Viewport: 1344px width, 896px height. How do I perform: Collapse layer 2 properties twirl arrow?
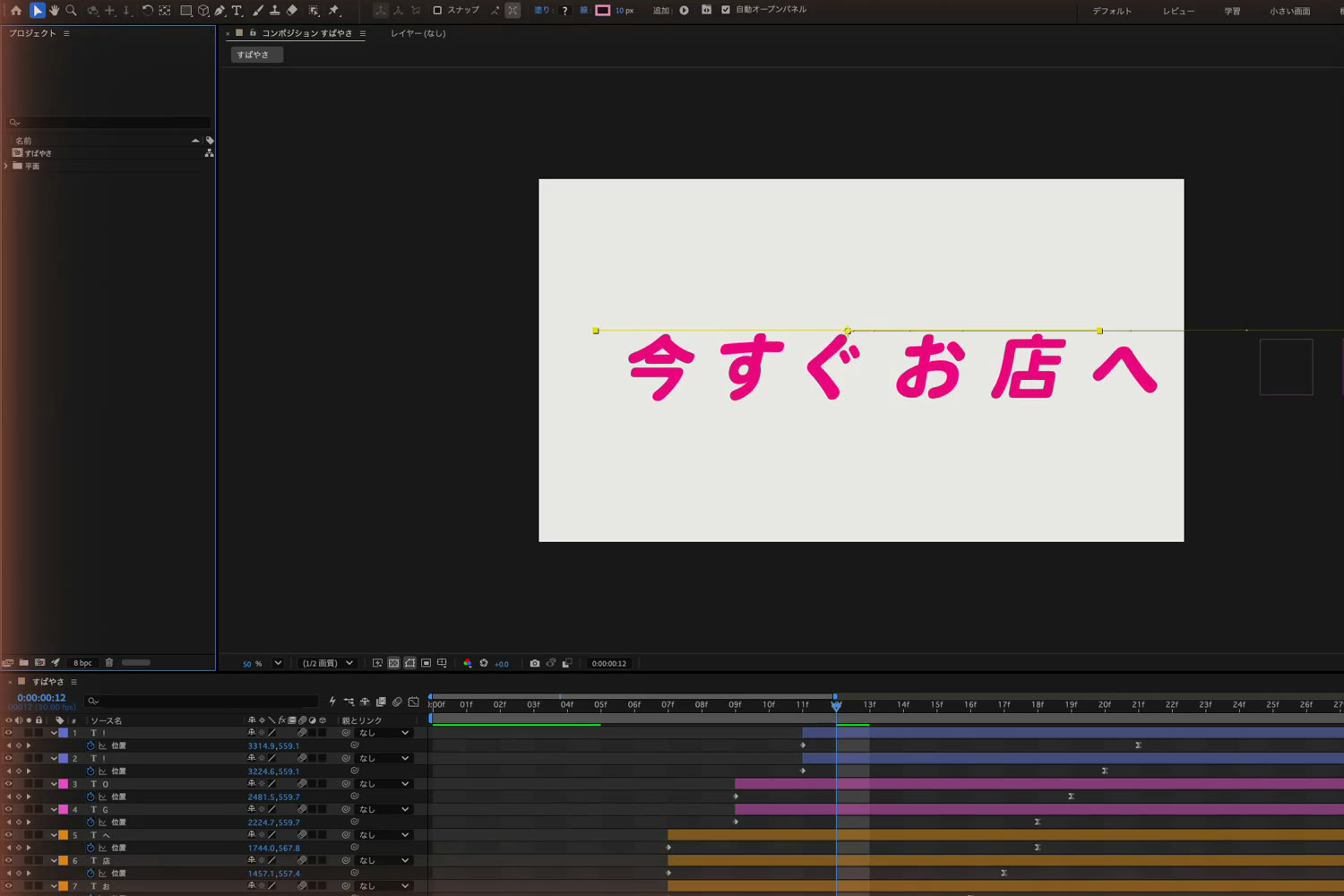54,759
